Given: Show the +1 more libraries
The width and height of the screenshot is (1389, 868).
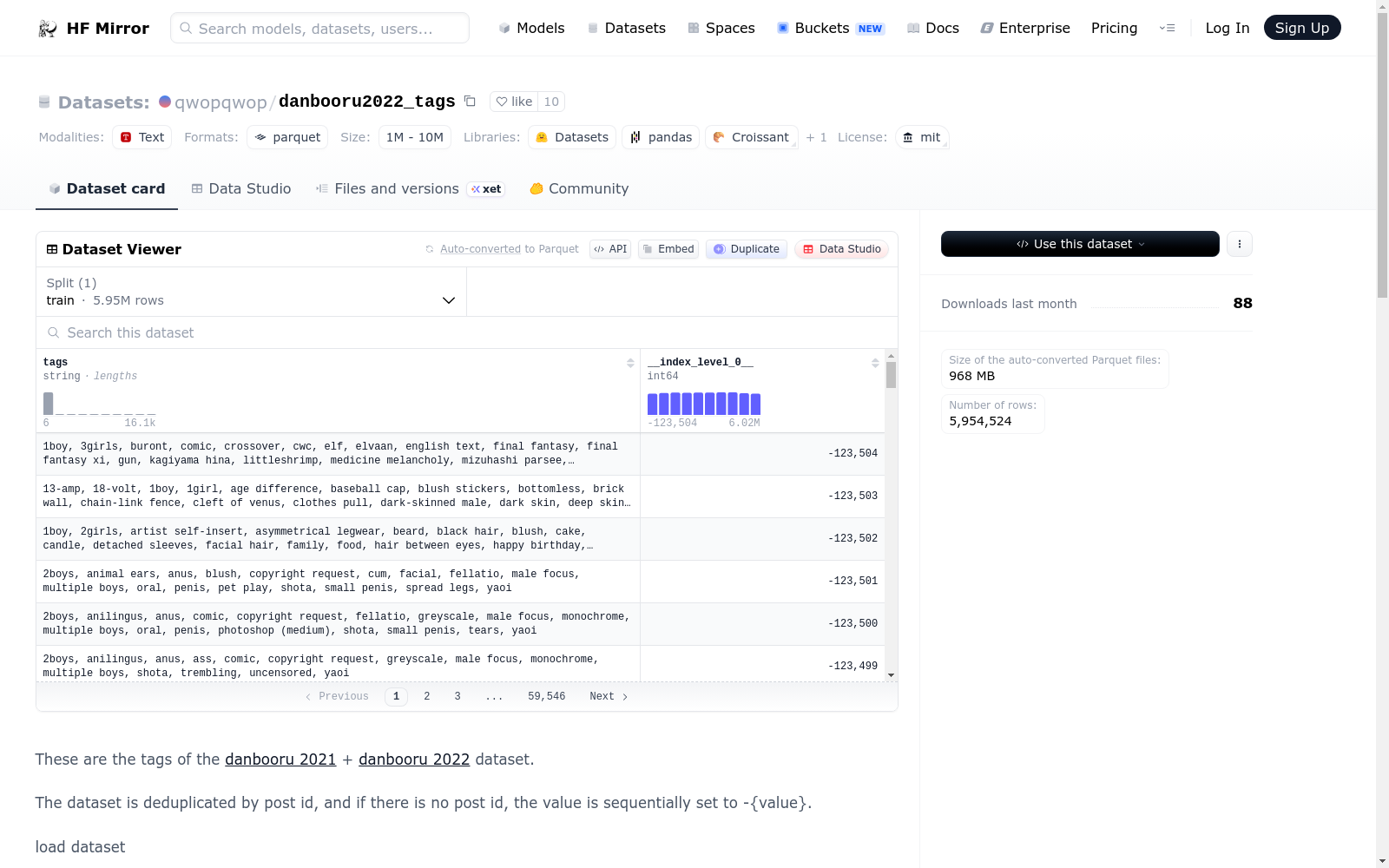Looking at the screenshot, I should pyautogui.click(x=816, y=137).
